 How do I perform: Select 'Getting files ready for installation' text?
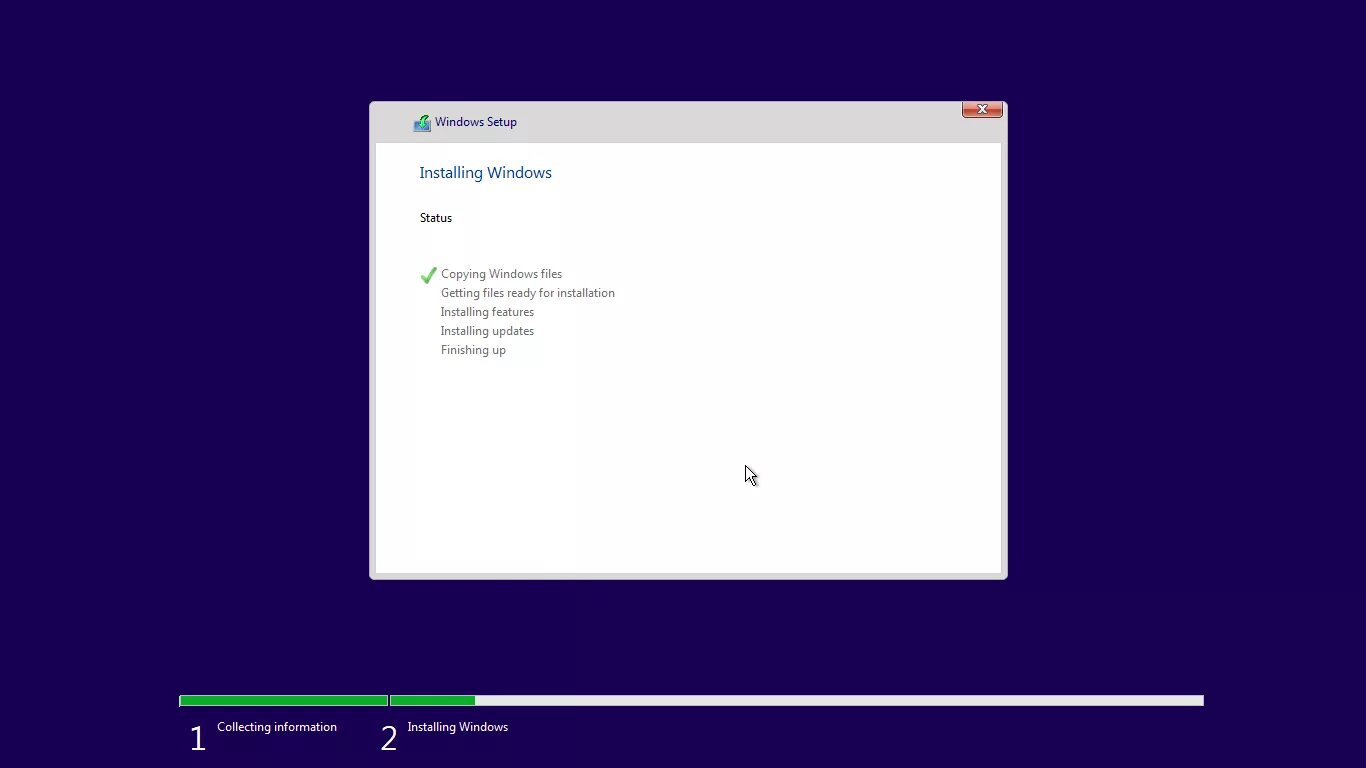pyautogui.click(x=528, y=293)
